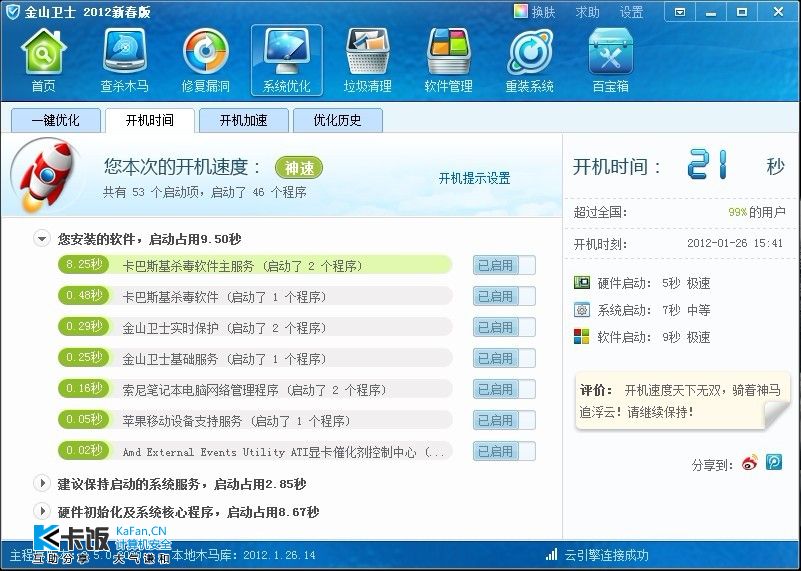Click 本地木马库 2012.1.26.14 status text
Image resolution: width=801 pixels, height=571 pixels.
point(243,555)
